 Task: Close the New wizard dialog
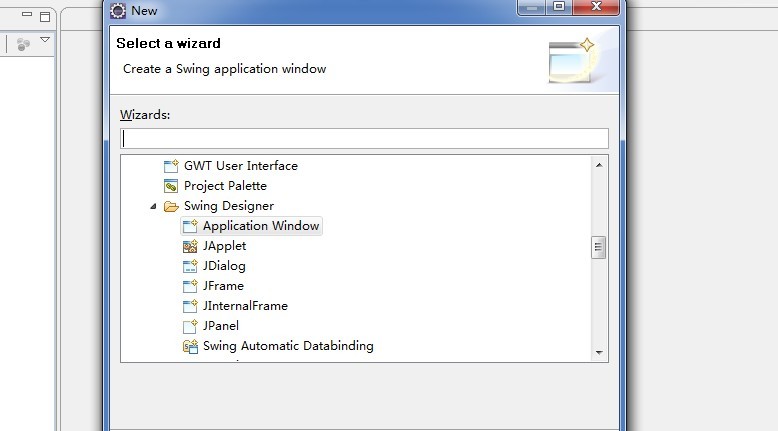[x=596, y=6]
